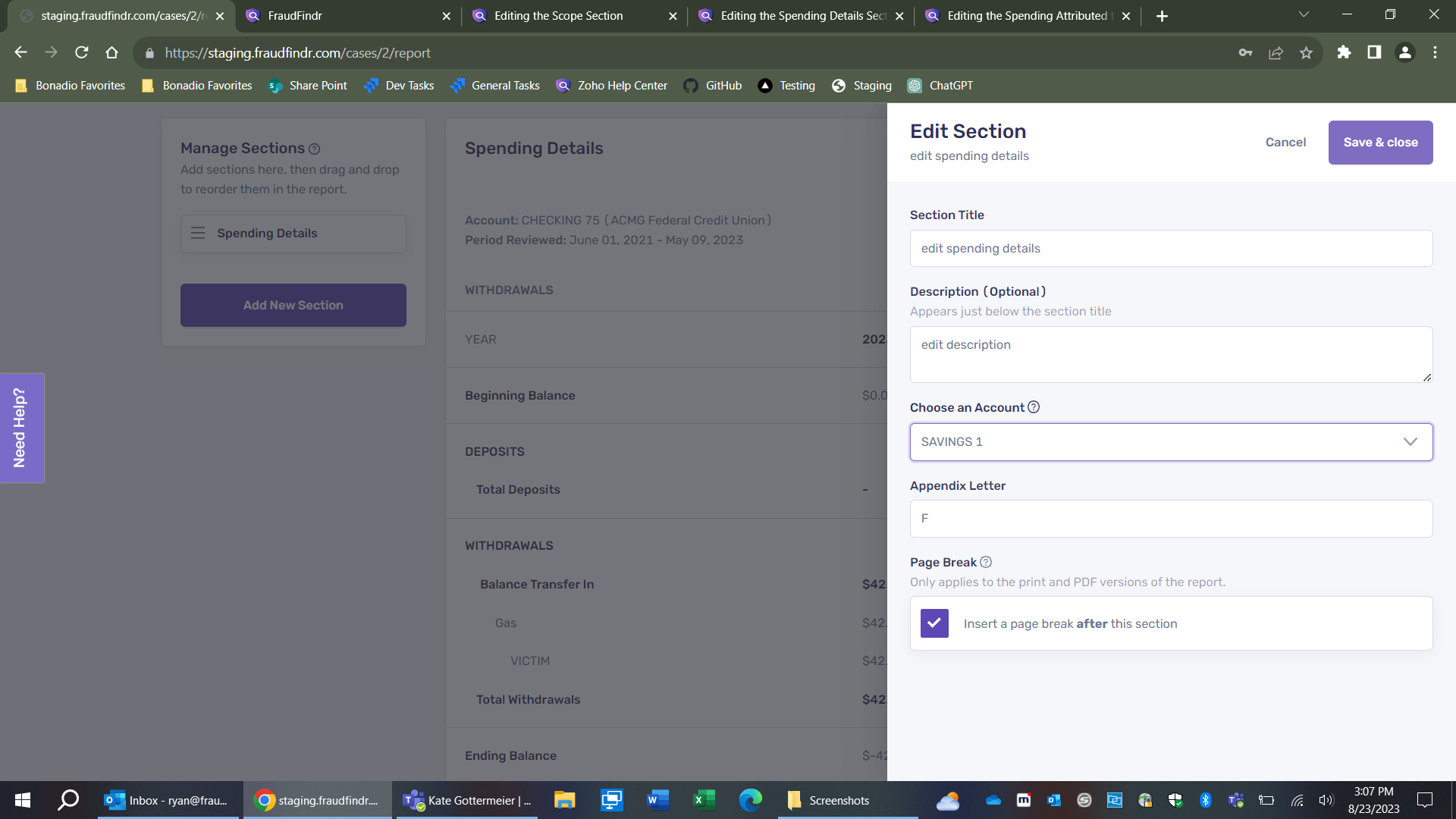Click the Page Break help icon

(986, 562)
